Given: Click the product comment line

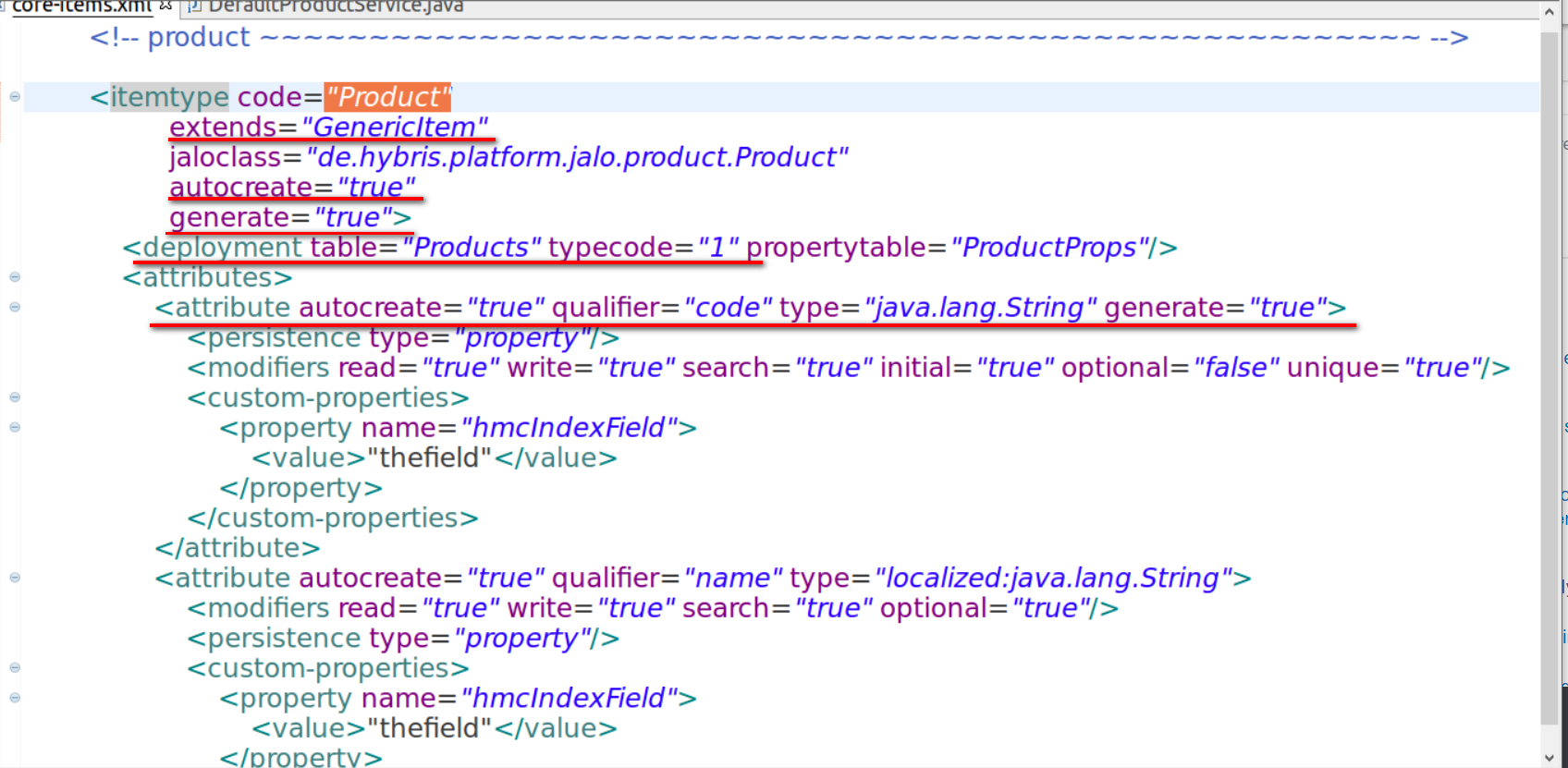Looking at the screenshot, I should click(778, 38).
